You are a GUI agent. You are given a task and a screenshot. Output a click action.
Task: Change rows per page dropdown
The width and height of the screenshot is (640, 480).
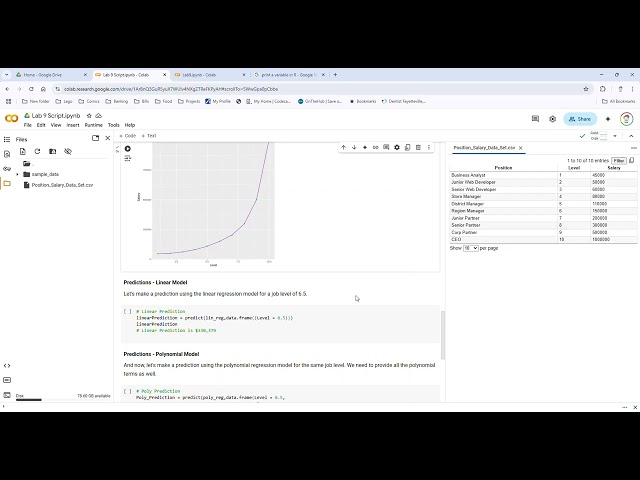[x=471, y=248]
